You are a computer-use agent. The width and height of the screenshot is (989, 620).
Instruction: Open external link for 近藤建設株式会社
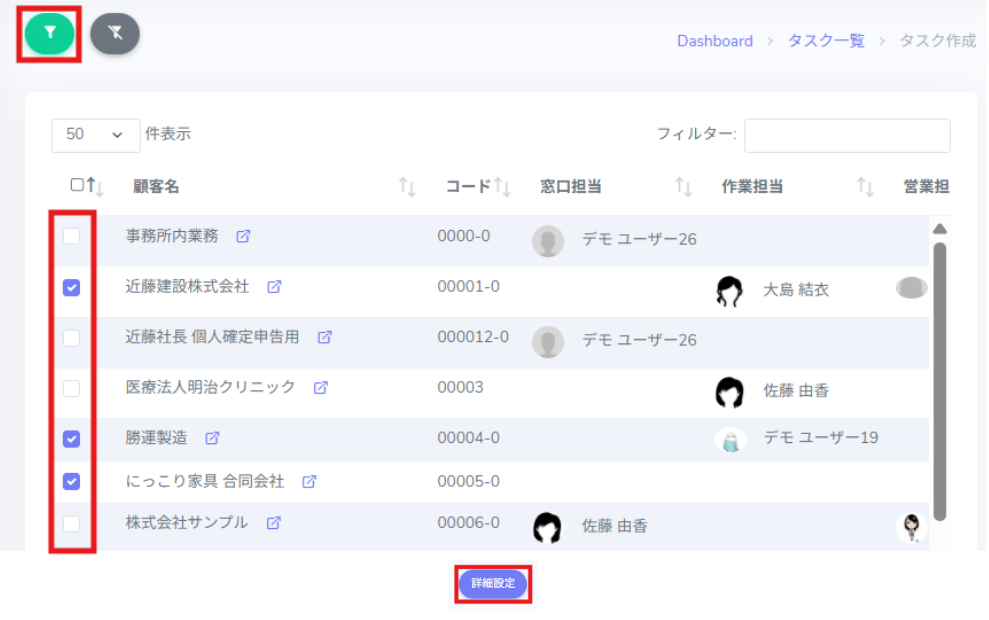pos(274,287)
